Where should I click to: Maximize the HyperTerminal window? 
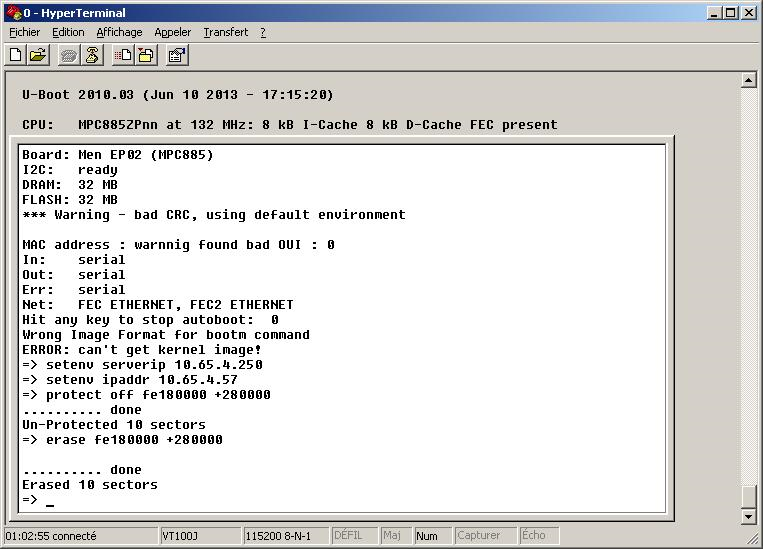730,13
